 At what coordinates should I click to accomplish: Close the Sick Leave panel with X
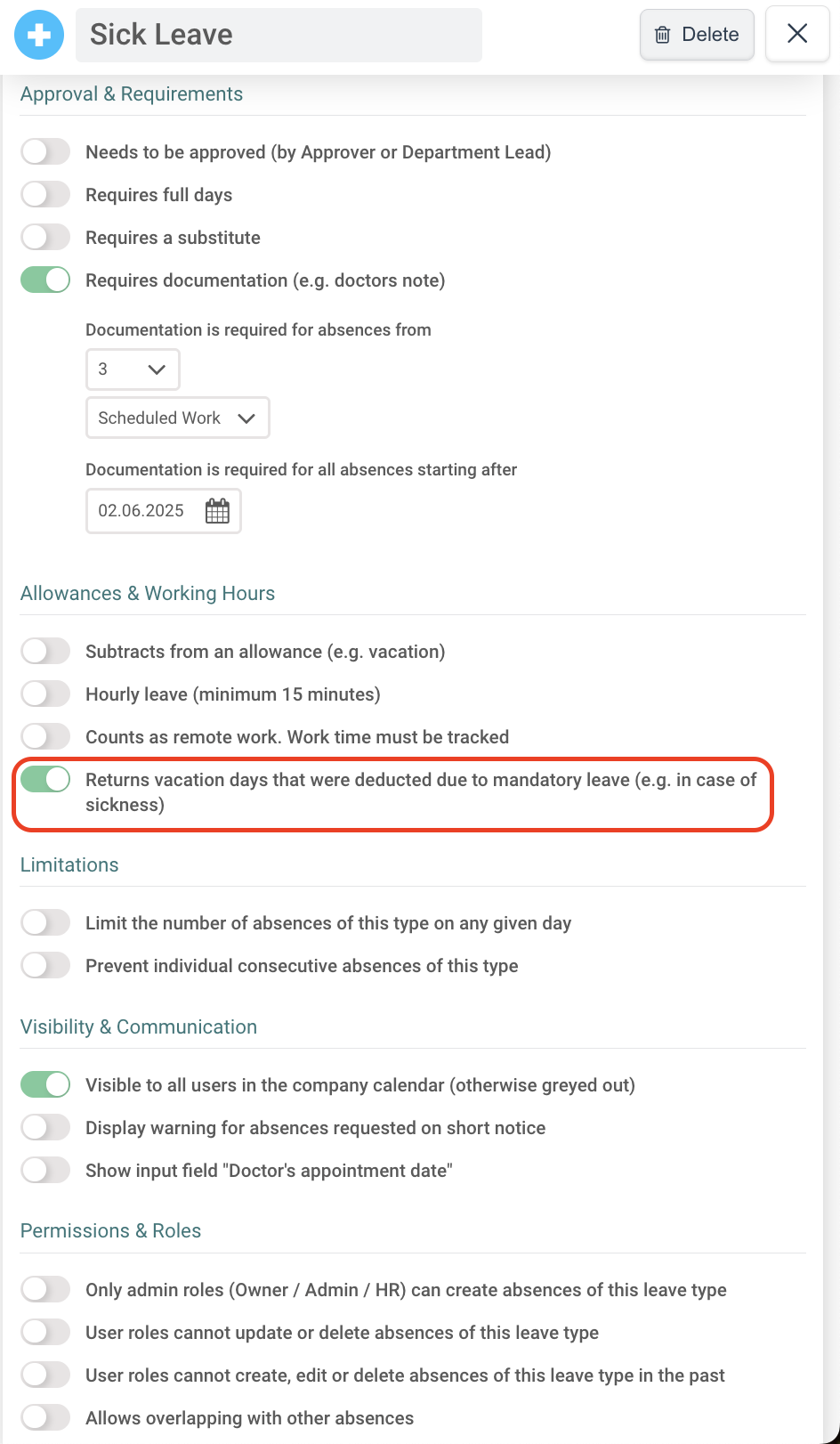point(797,34)
